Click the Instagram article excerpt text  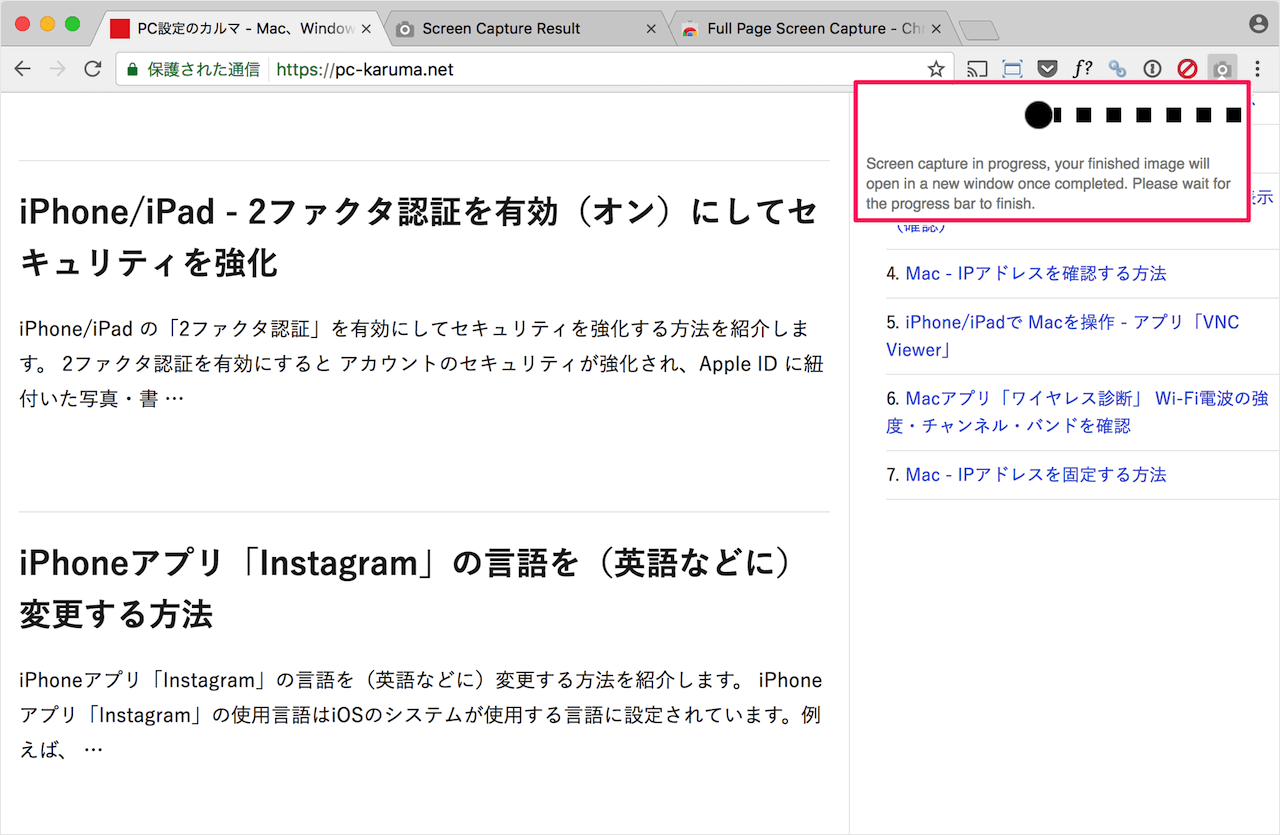point(420,715)
